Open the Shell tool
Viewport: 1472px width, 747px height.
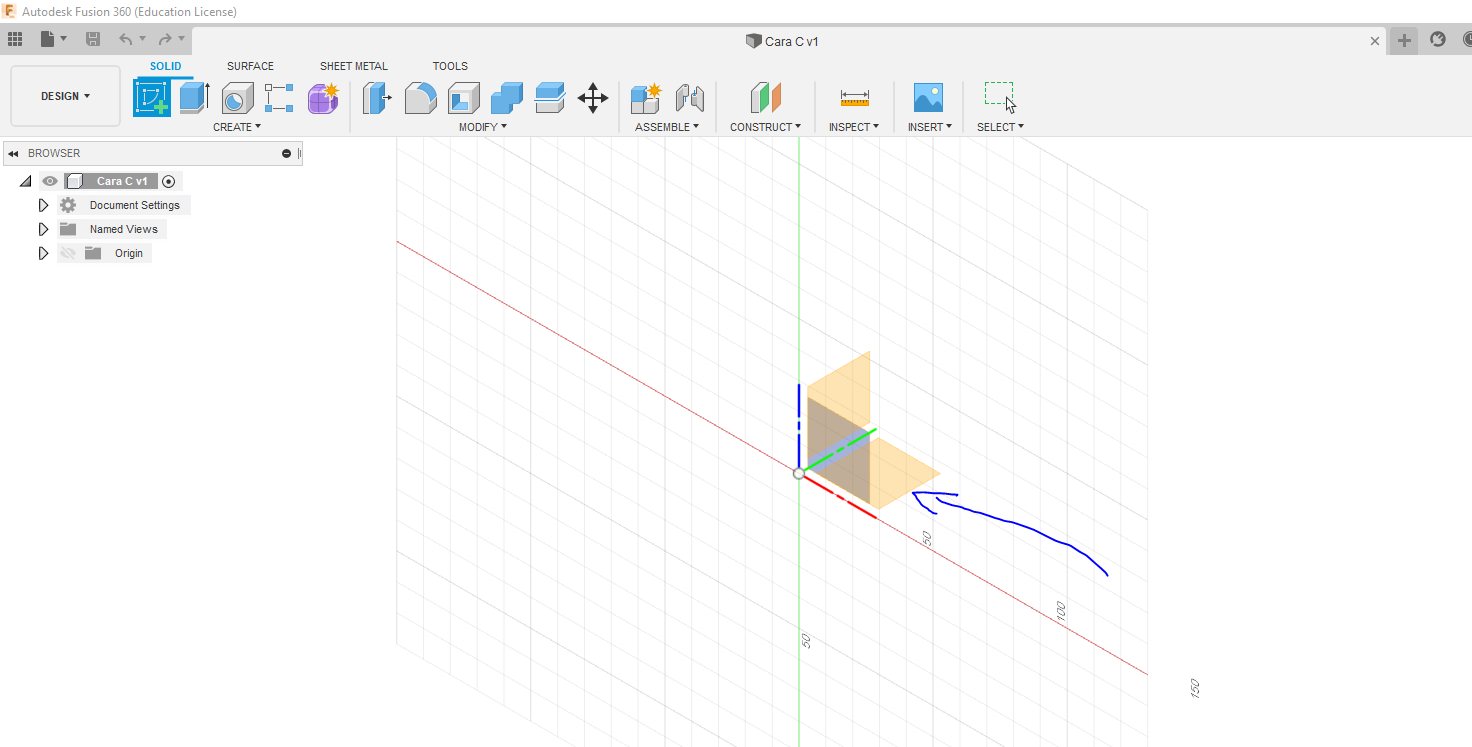(463, 98)
